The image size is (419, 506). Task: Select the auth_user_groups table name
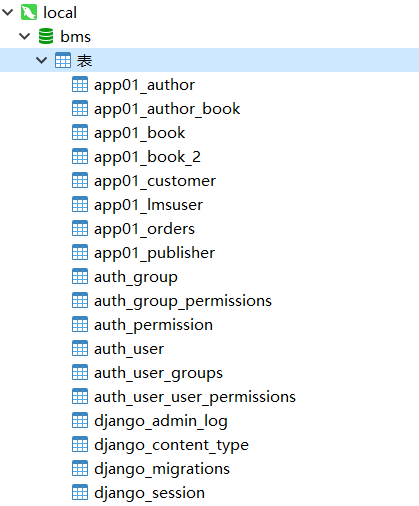coord(158,373)
